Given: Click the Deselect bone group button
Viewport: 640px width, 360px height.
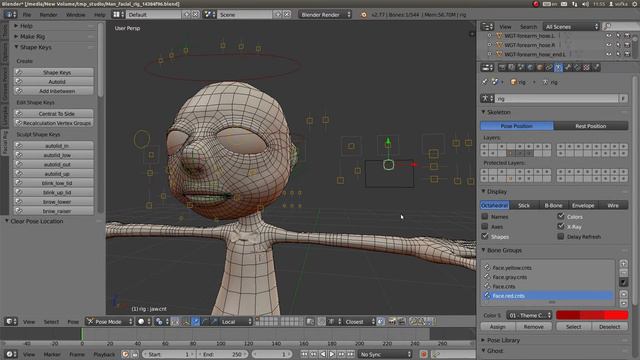Looking at the screenshot, I should 609,327.
